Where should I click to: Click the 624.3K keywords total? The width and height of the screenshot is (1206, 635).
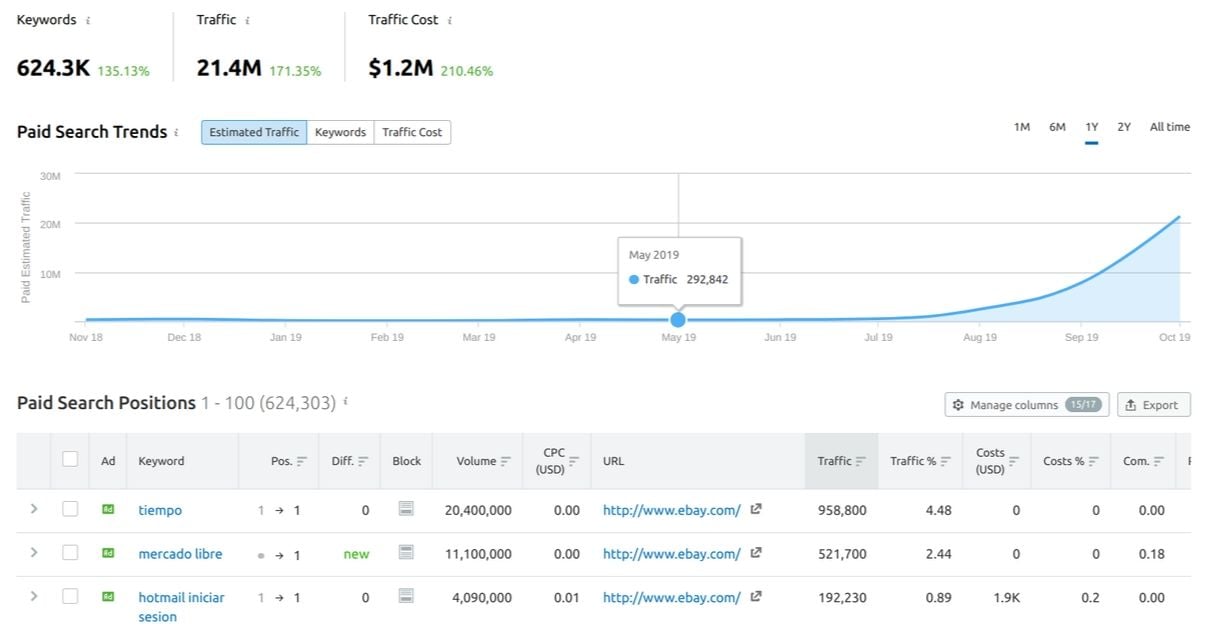click(53, 69)
